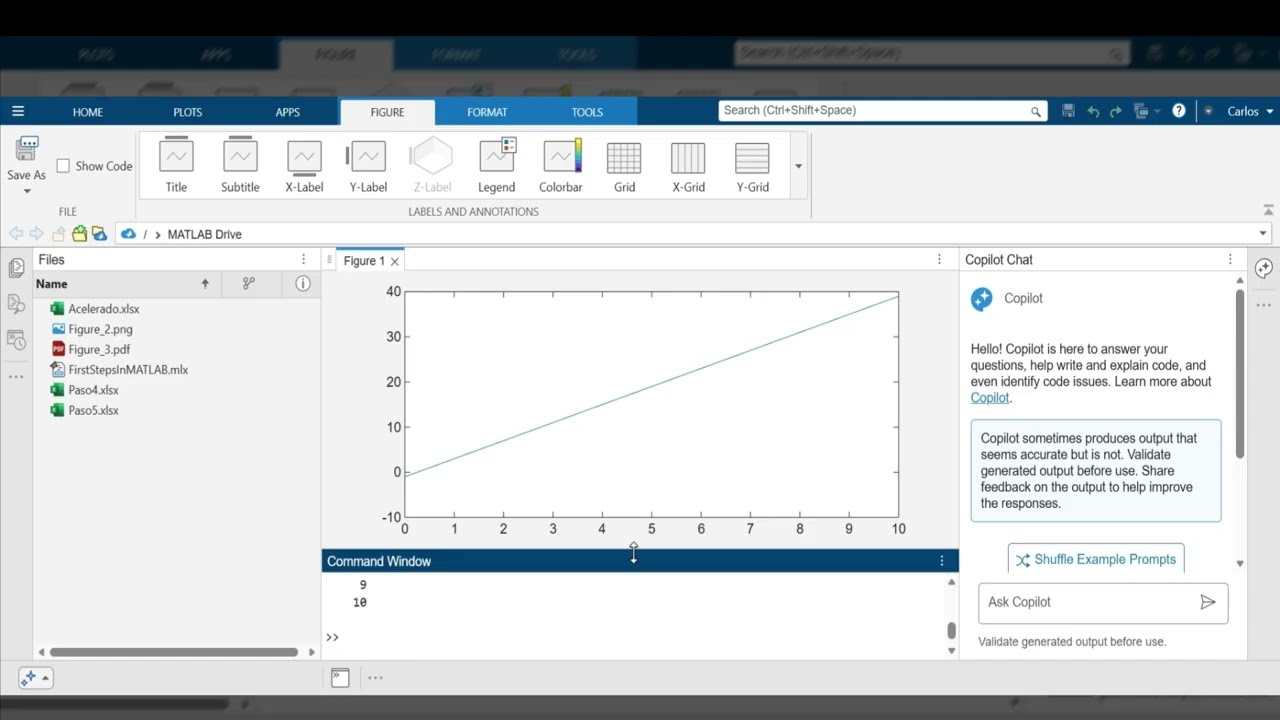Screen dimensions: 1280x720
Task: Open the Copilot button in status bar
Action: click(x=35, y=678)
